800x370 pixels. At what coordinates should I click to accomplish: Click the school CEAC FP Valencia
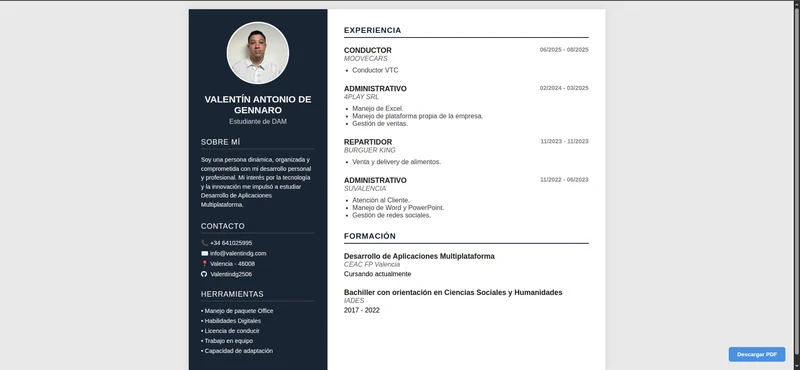371,264
